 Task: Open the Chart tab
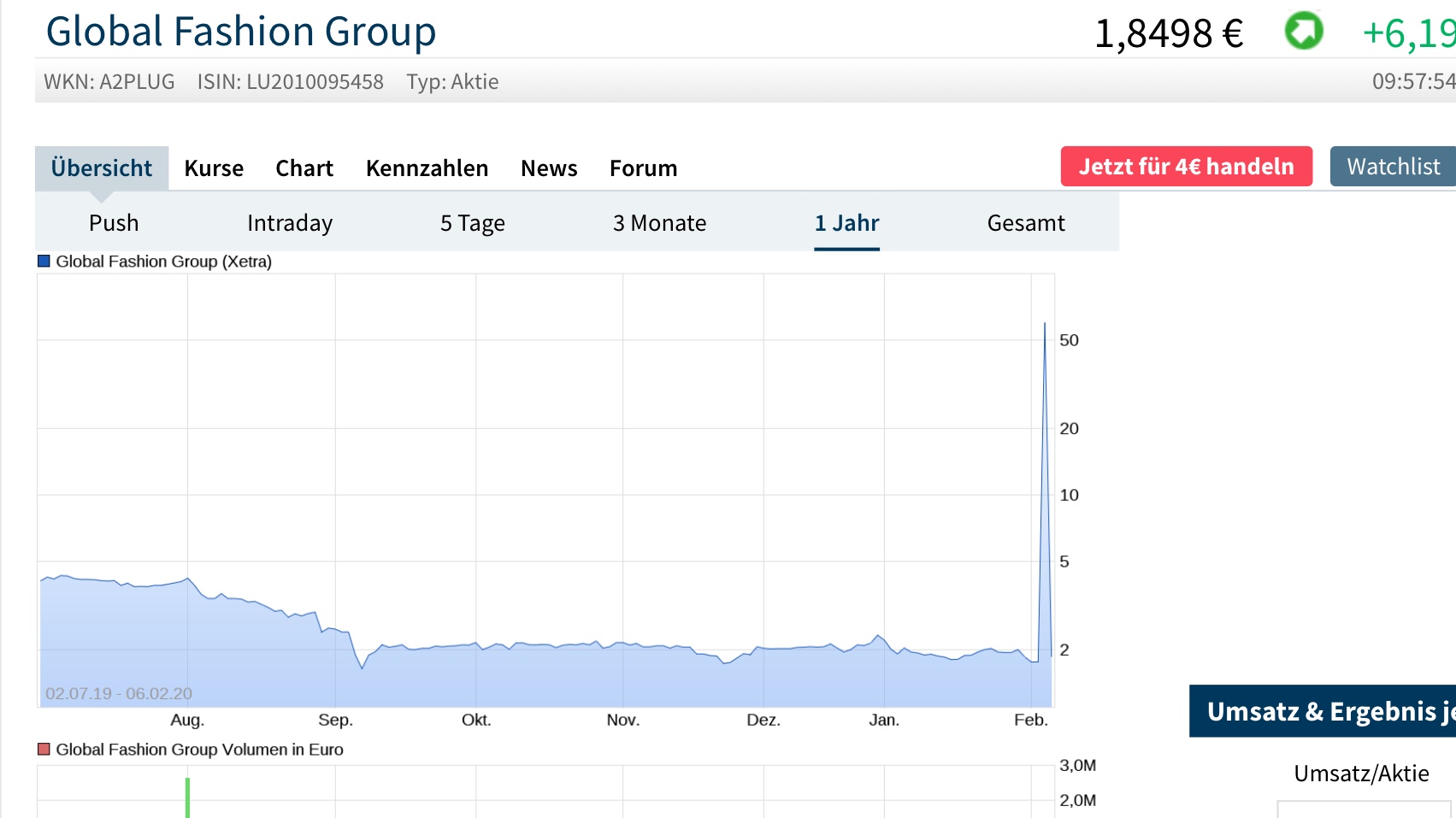[304, 168]
